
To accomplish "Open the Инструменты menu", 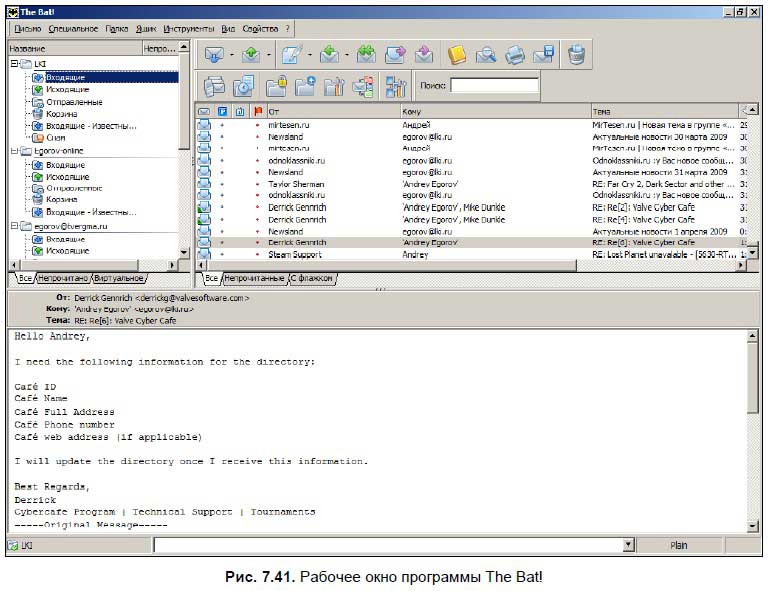I will [x=189, y=29].
